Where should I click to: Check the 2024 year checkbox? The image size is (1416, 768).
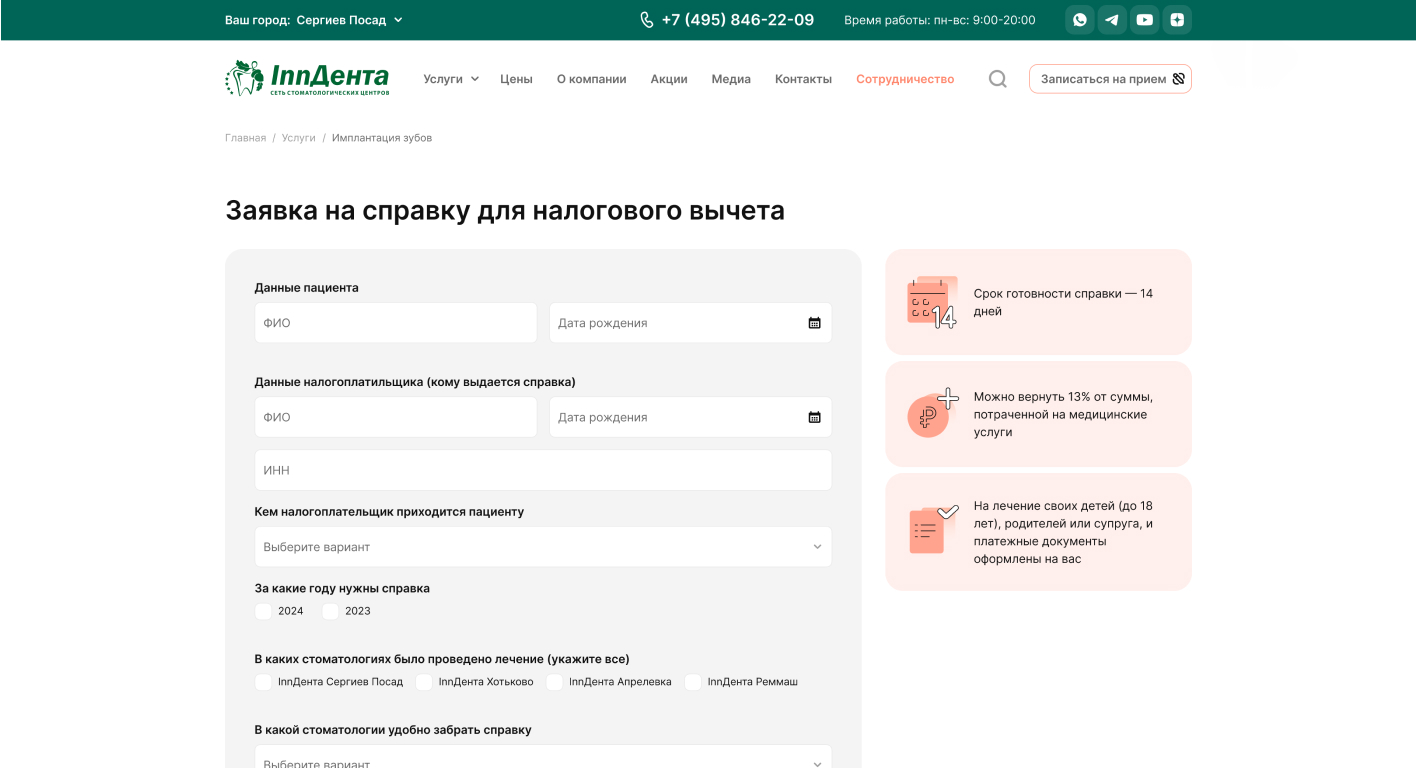[263, 611]
